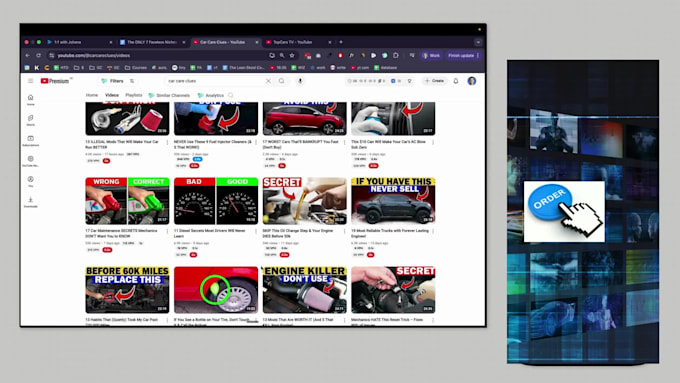Open the ENGINE KILLER DON'T USE thumbnail
The height and width of the screenshot is (383, 680).
304,290
